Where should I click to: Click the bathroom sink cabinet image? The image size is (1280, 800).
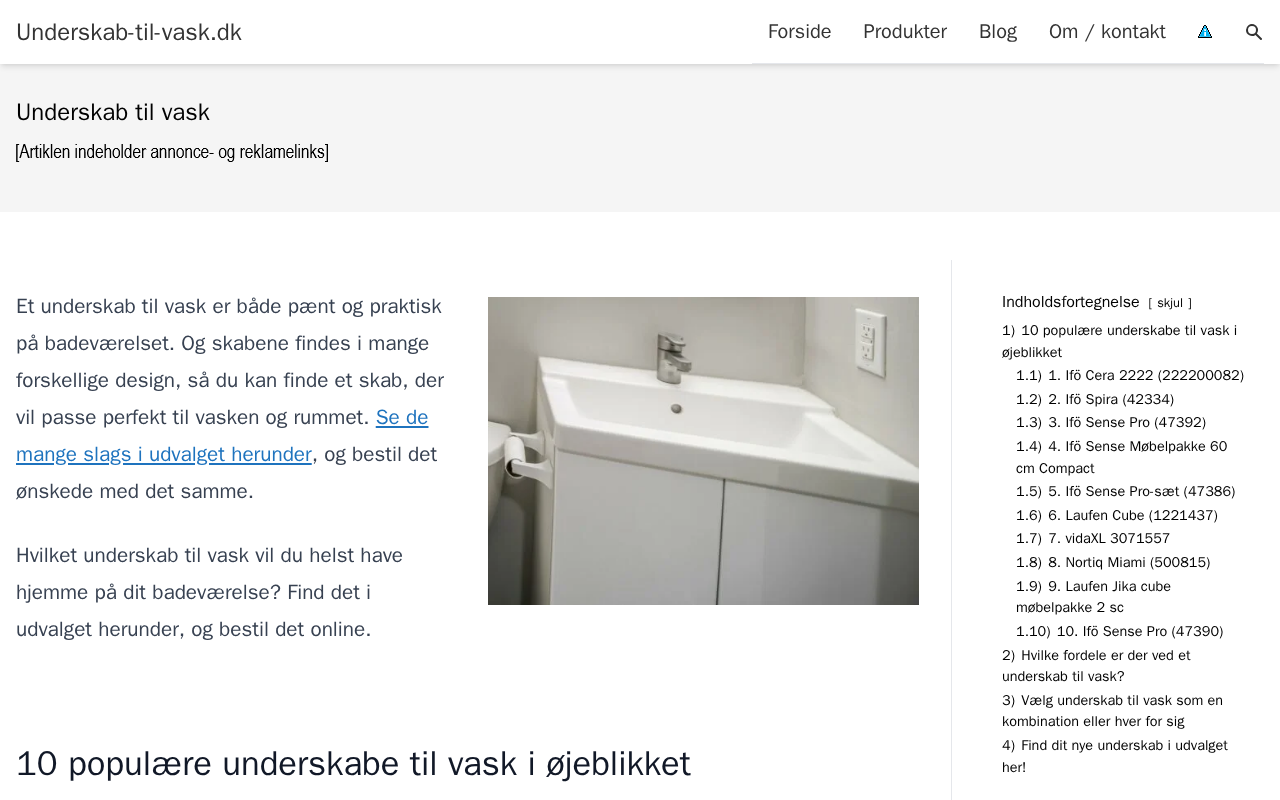point(703,451)
